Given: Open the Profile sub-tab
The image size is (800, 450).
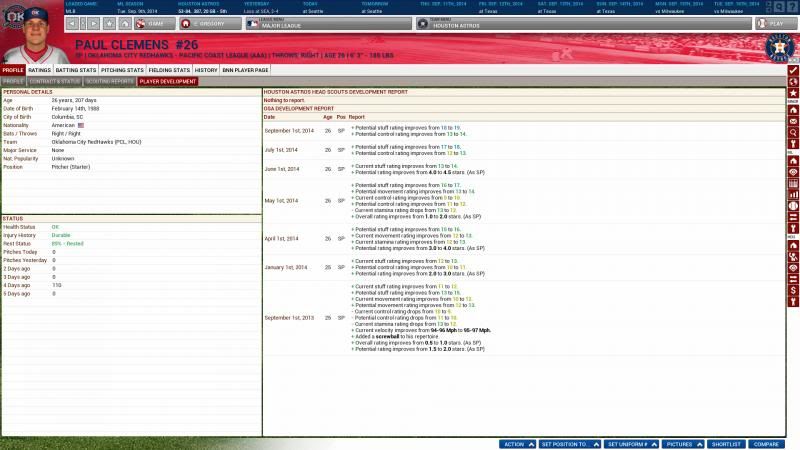Looking at the screenshot, I should 13,81.
